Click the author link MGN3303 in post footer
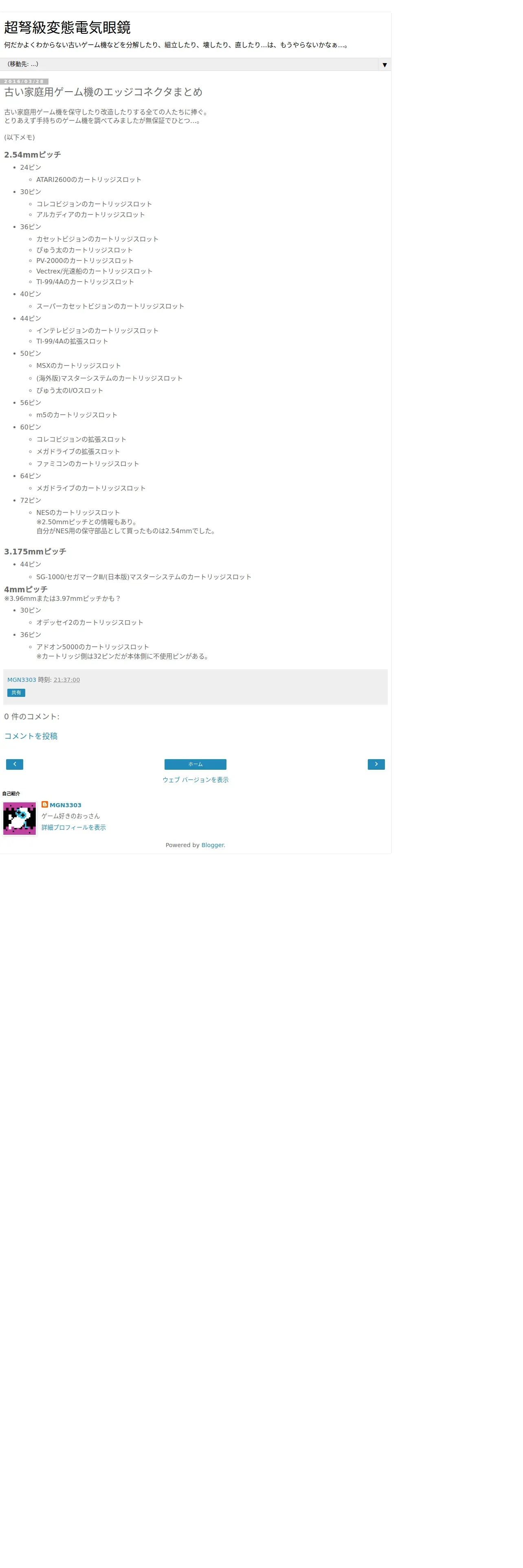Image resolution: width=523 pixels, height=1568 pixels. [x=21, y=680]
